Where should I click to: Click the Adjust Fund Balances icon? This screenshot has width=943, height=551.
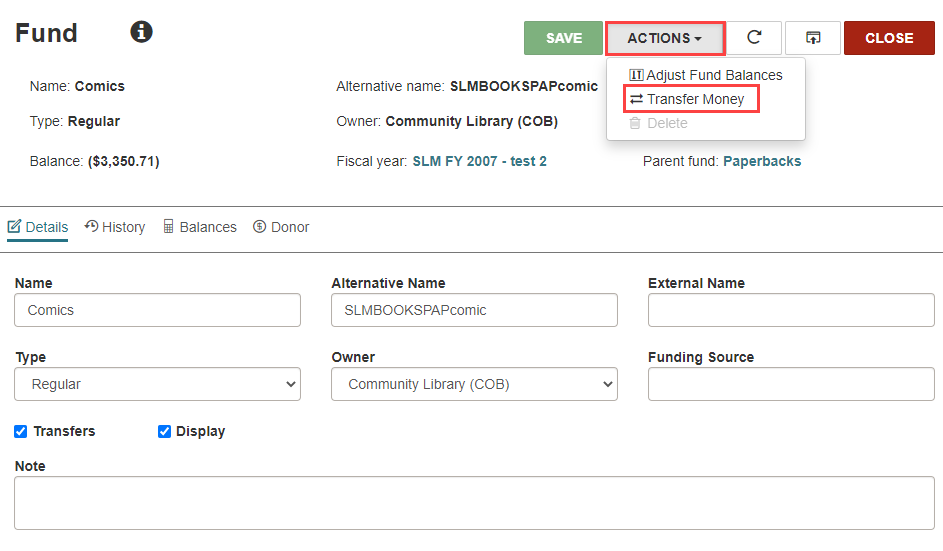pos(636,75)
